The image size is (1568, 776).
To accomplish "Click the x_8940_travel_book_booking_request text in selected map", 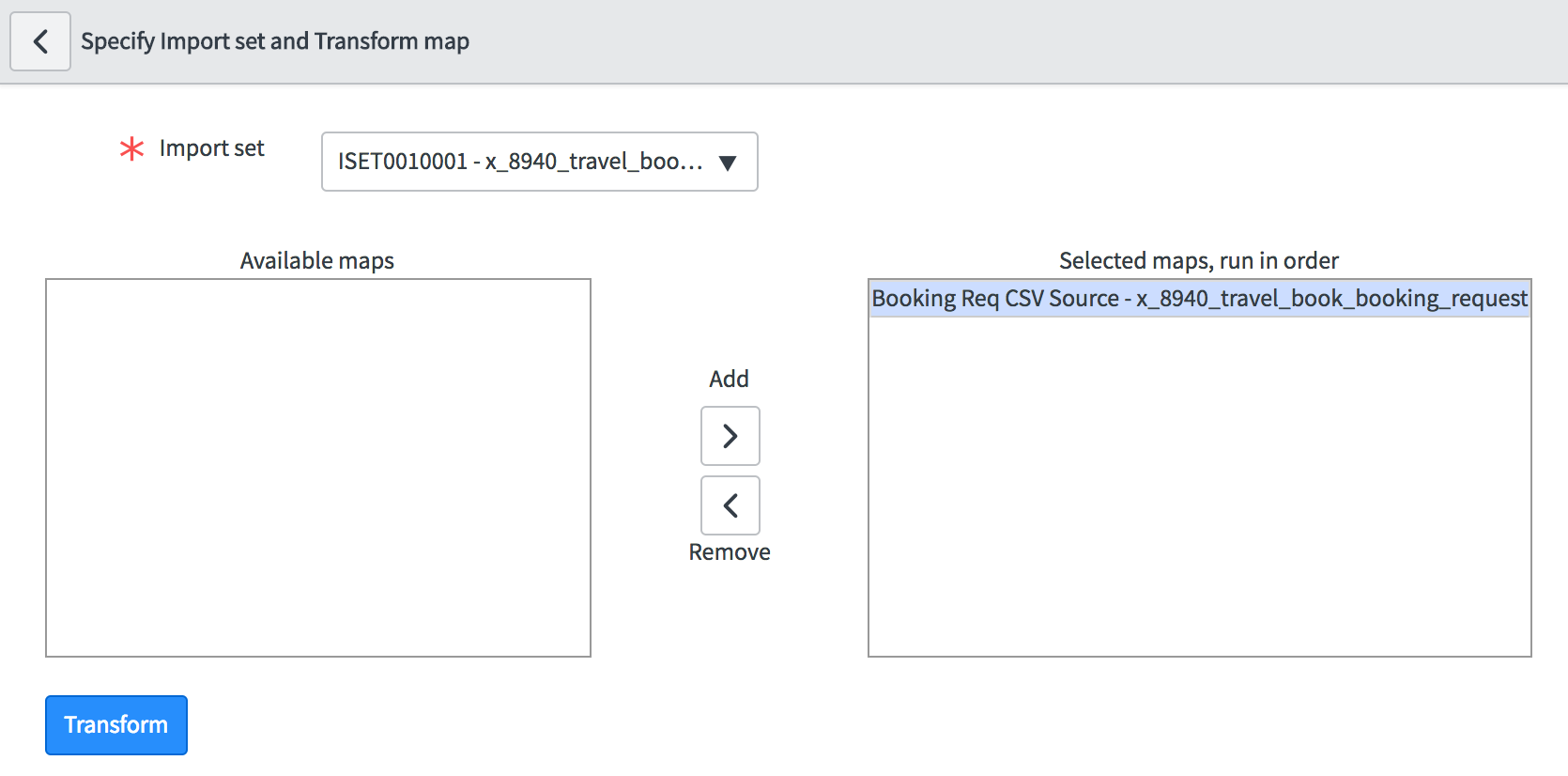I will [1331, 299].
